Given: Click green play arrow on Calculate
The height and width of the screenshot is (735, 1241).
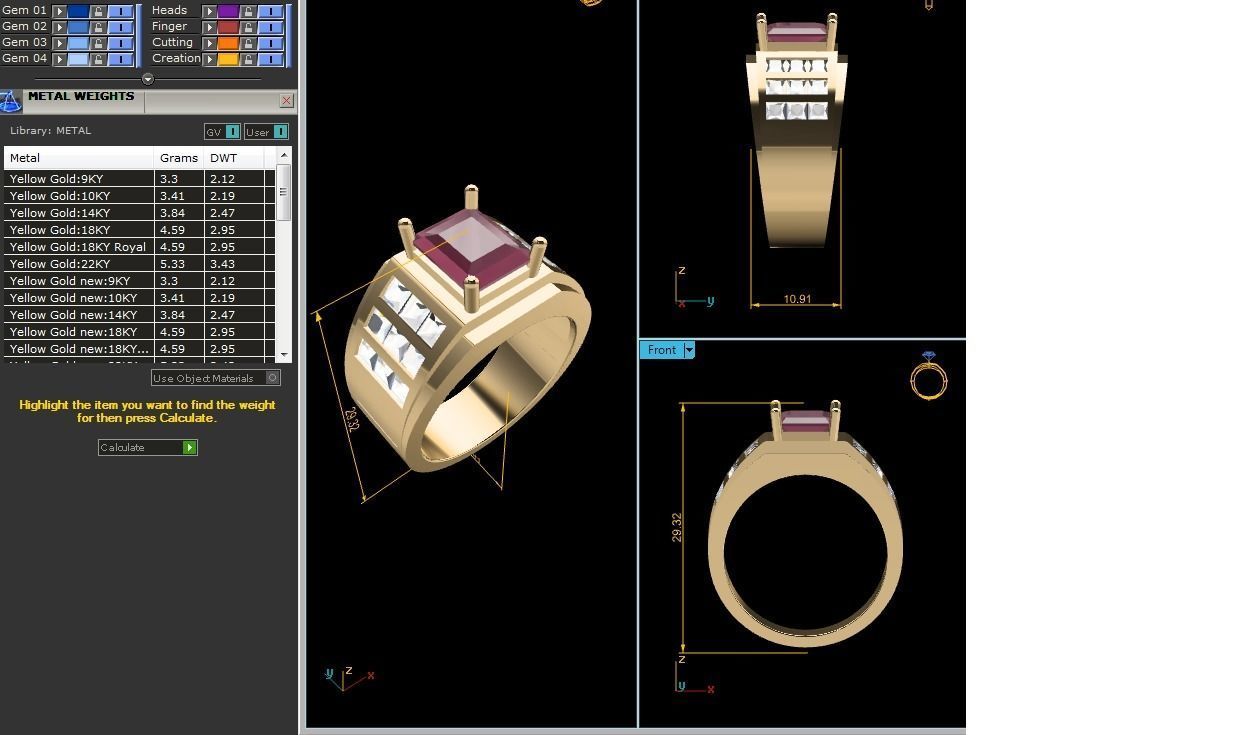Looking at the screenshot, I should 189,447.
